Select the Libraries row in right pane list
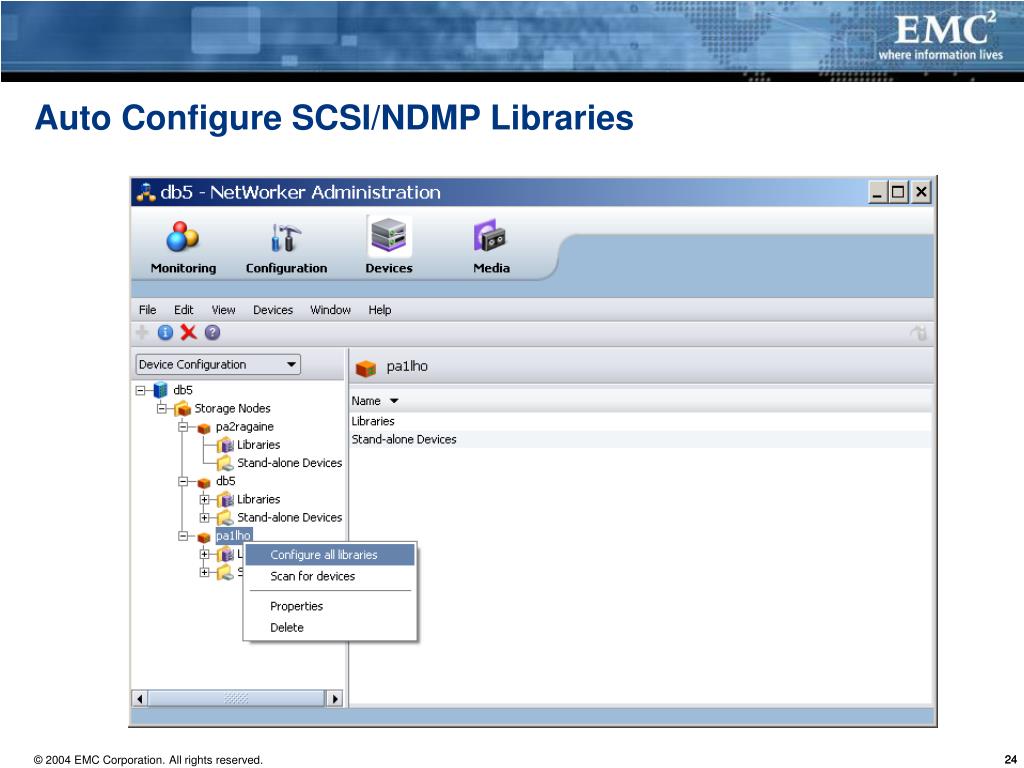This screenshot has width=1024, height=768. click(641, 421)
